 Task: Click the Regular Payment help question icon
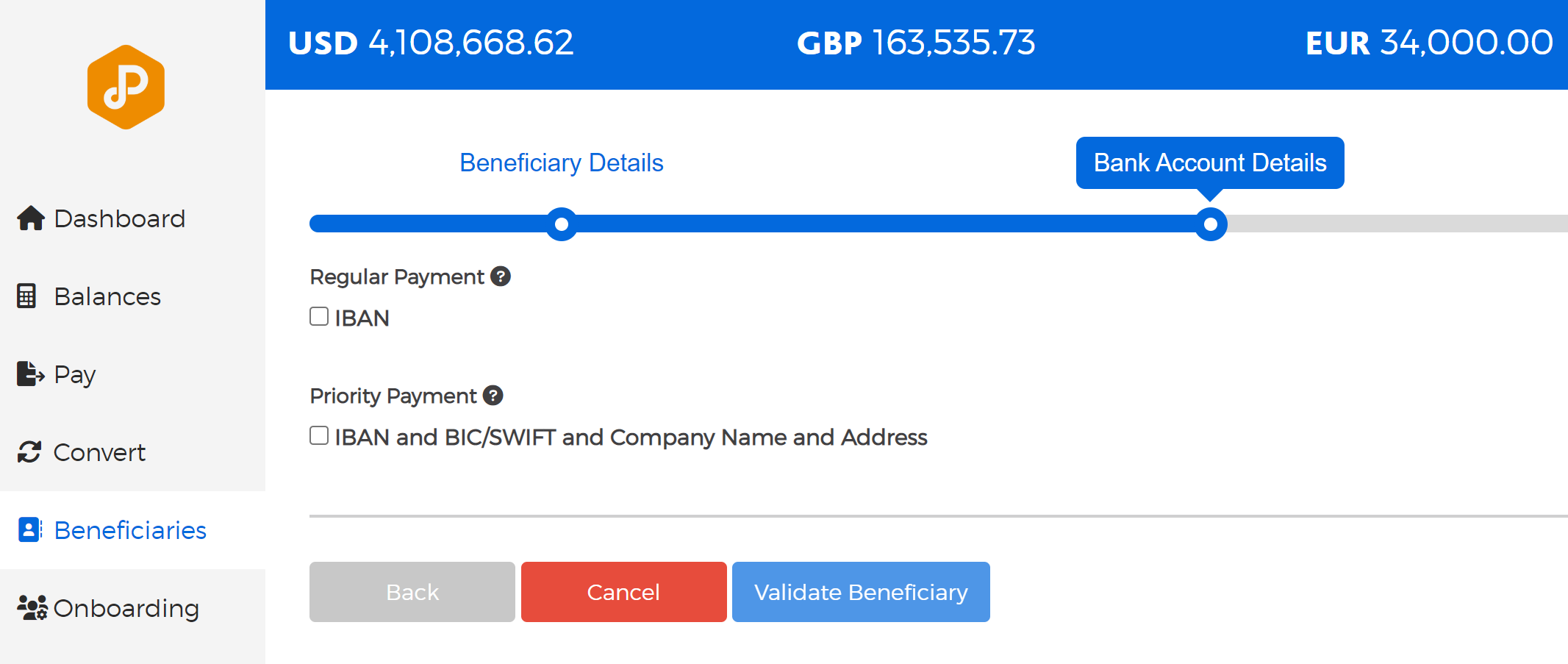pos(501,276)
